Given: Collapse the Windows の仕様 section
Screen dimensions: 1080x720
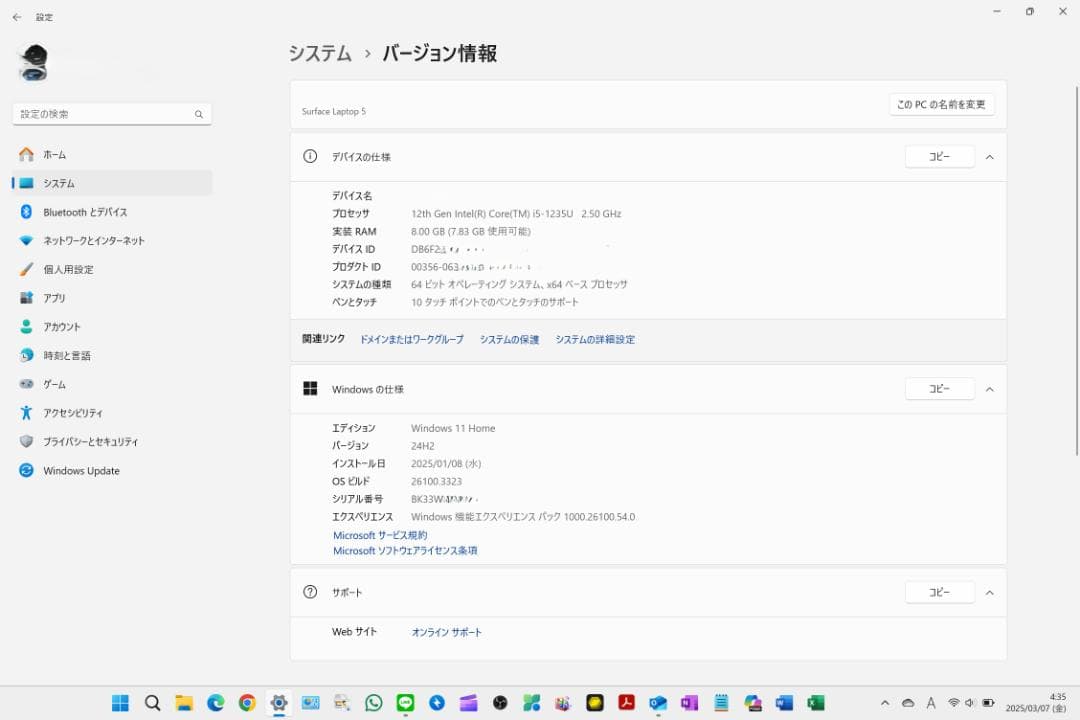Looking at the screenshot, I should point(989,389).
